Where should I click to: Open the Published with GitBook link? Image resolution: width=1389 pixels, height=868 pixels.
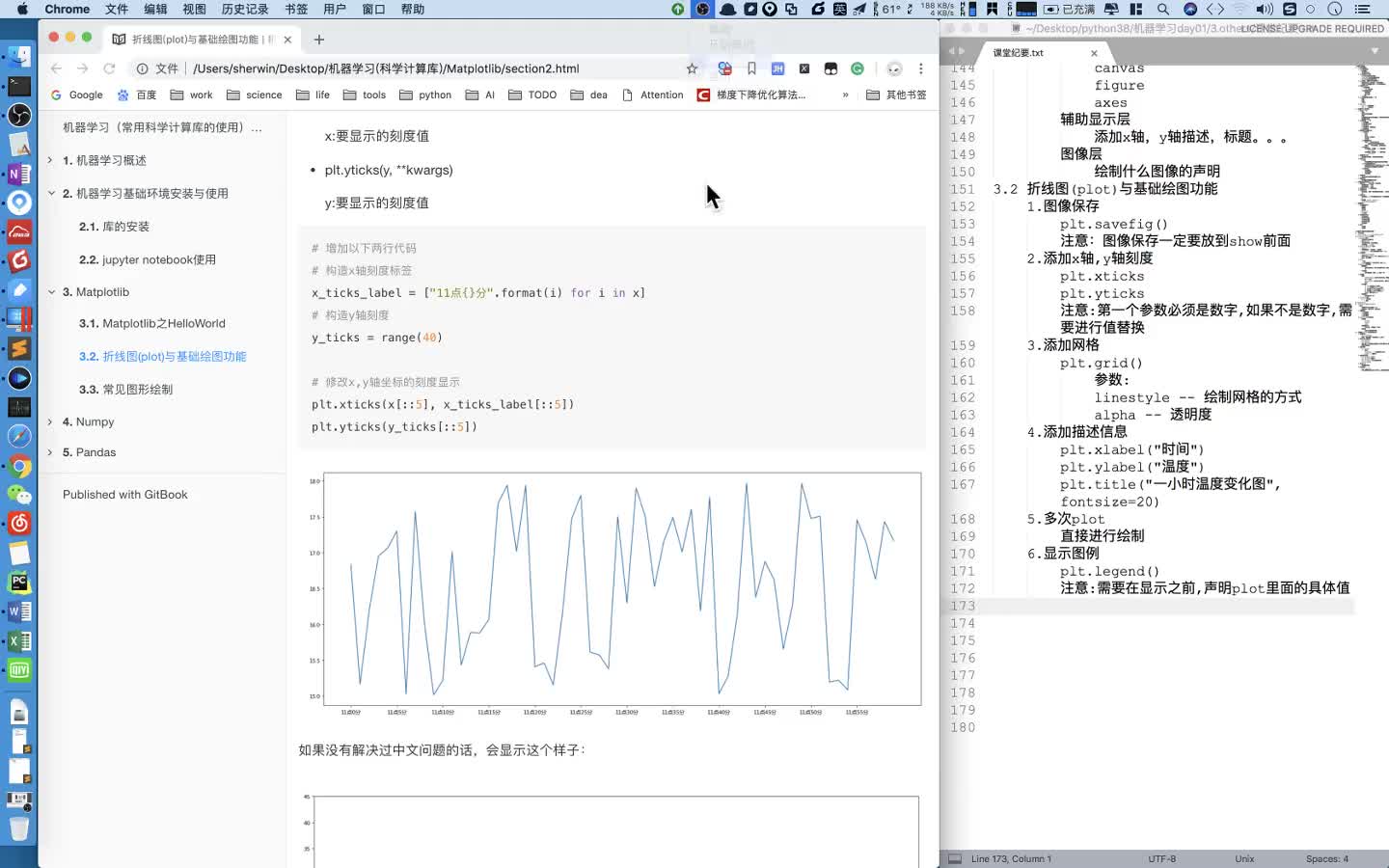click(125, 494)
